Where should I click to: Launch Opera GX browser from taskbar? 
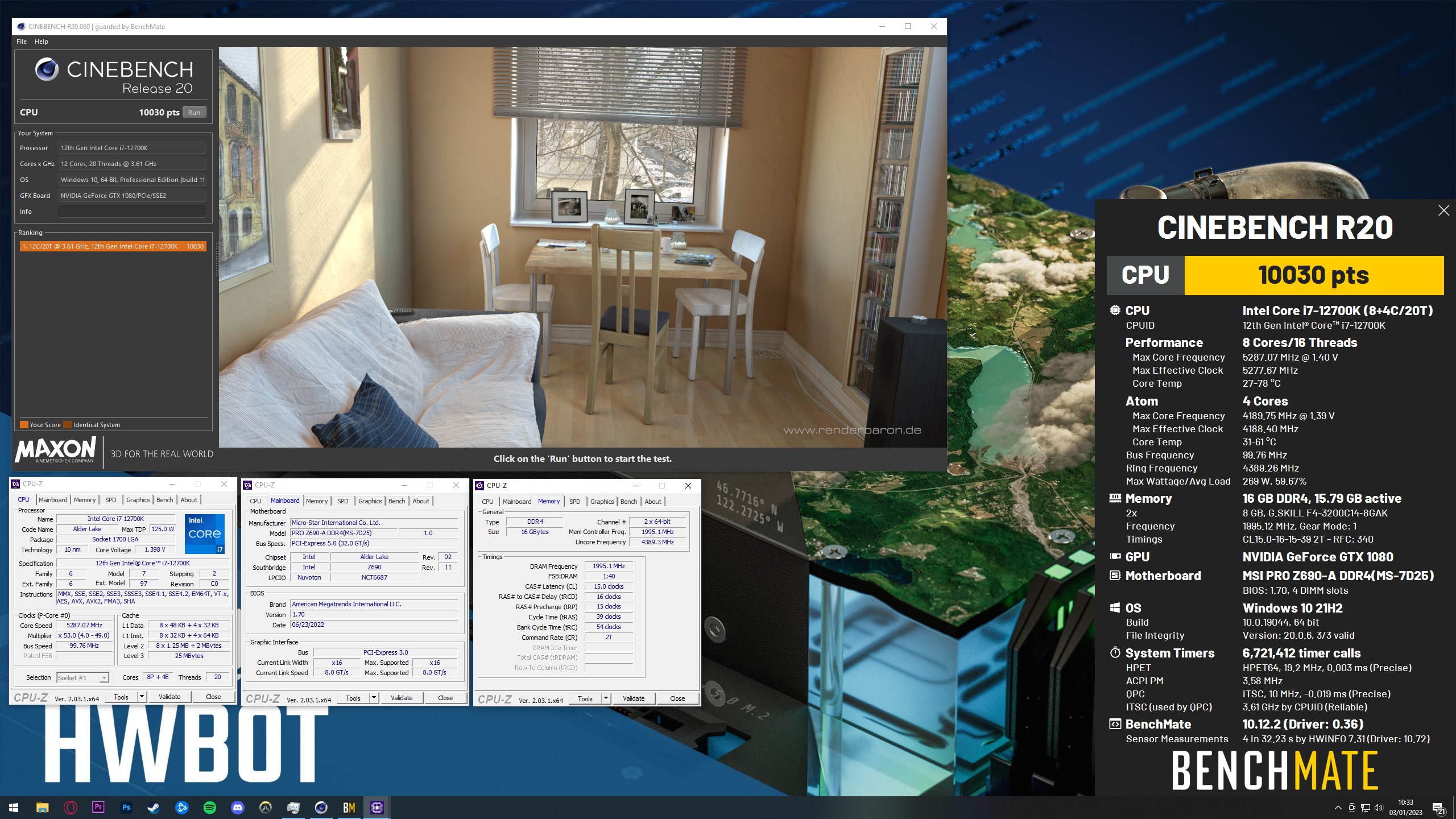point(70,808)
